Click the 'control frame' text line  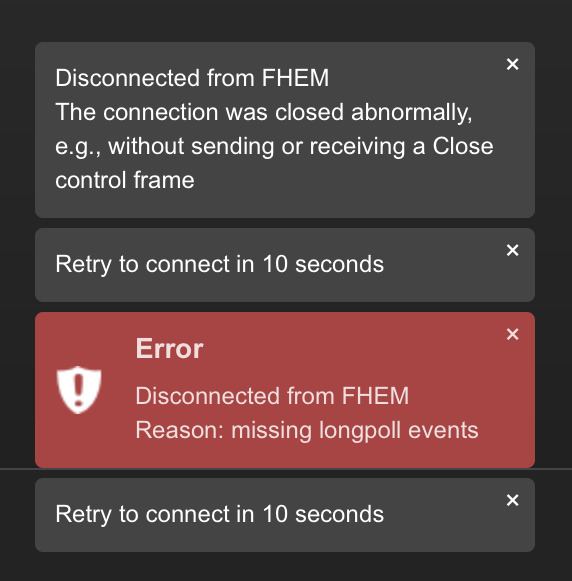click(125, 180)
